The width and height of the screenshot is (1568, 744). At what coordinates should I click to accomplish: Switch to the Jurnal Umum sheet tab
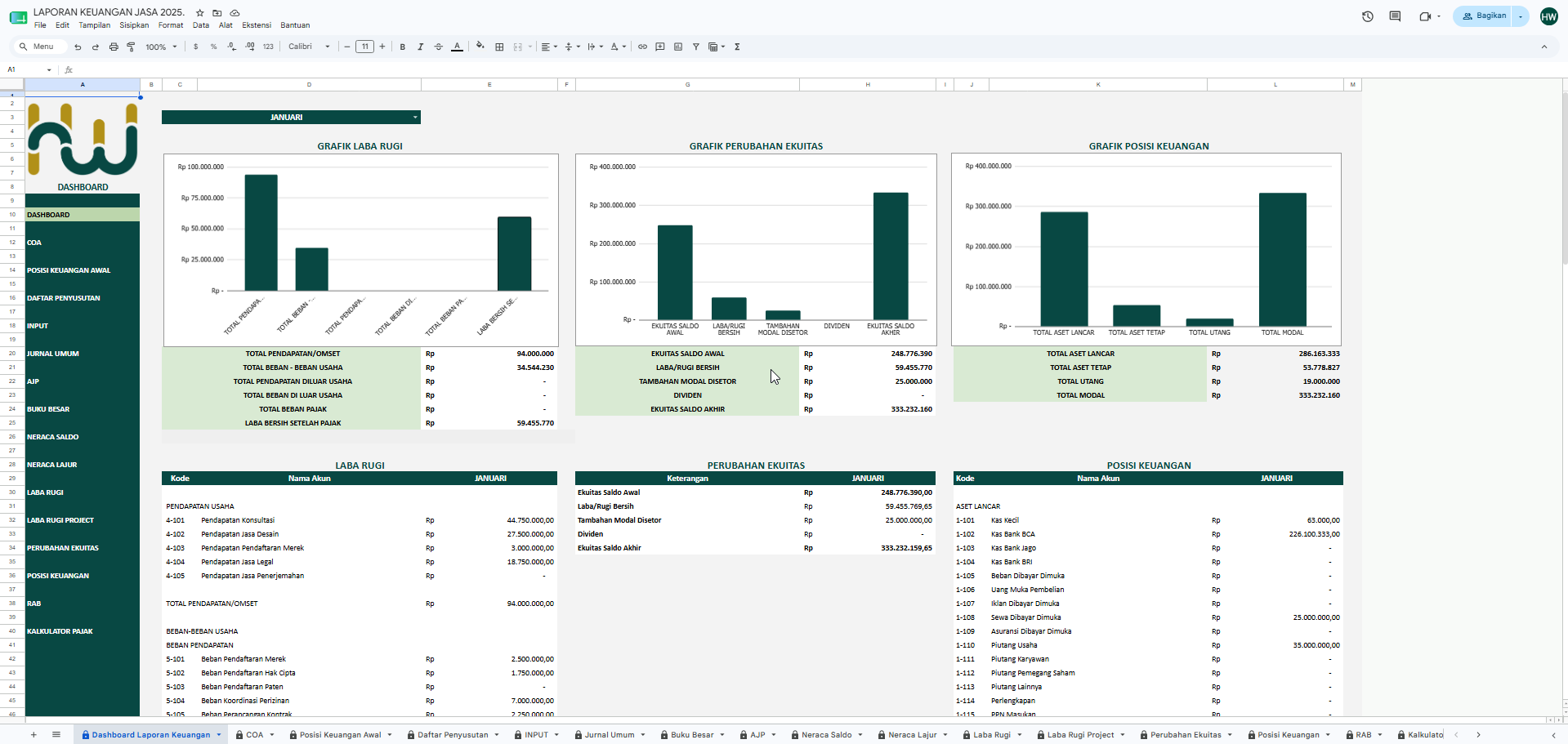(609, 735)
